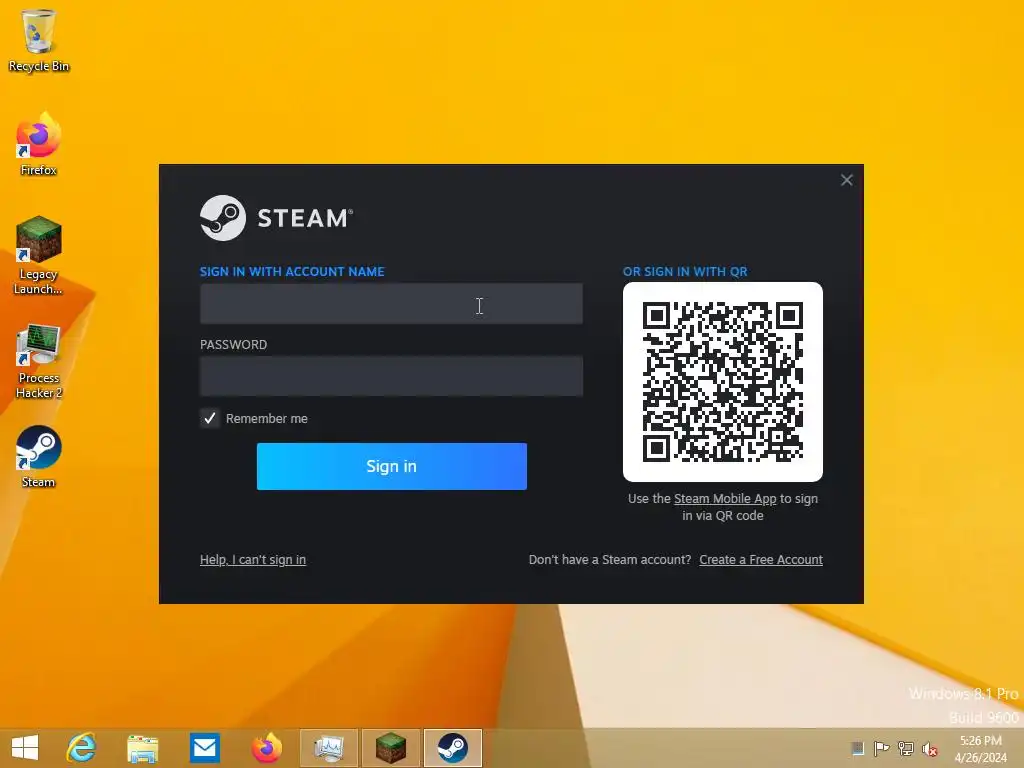Select the Steam desktop shortcut
1024x768 pixels.
(39, 456)
